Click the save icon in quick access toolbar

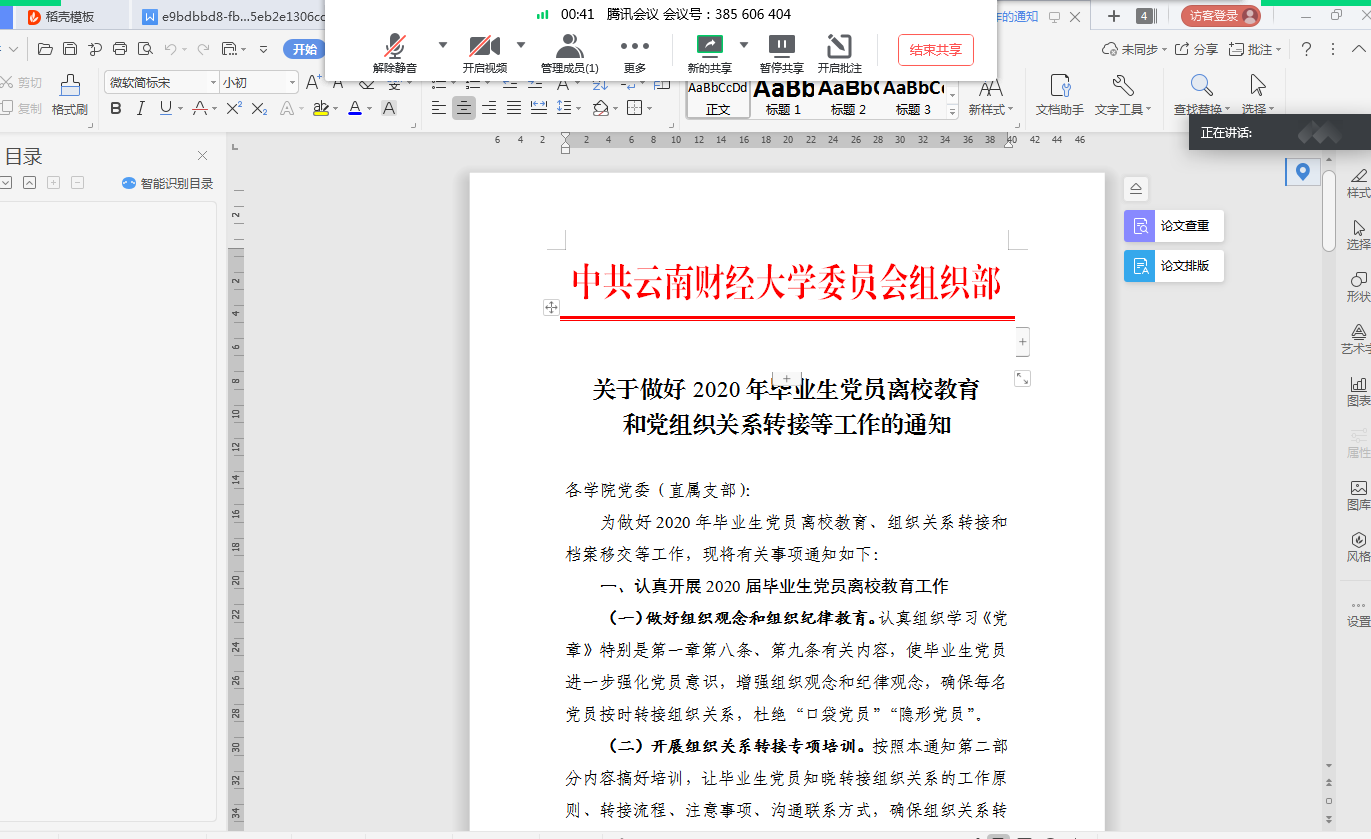pos(70,49)
